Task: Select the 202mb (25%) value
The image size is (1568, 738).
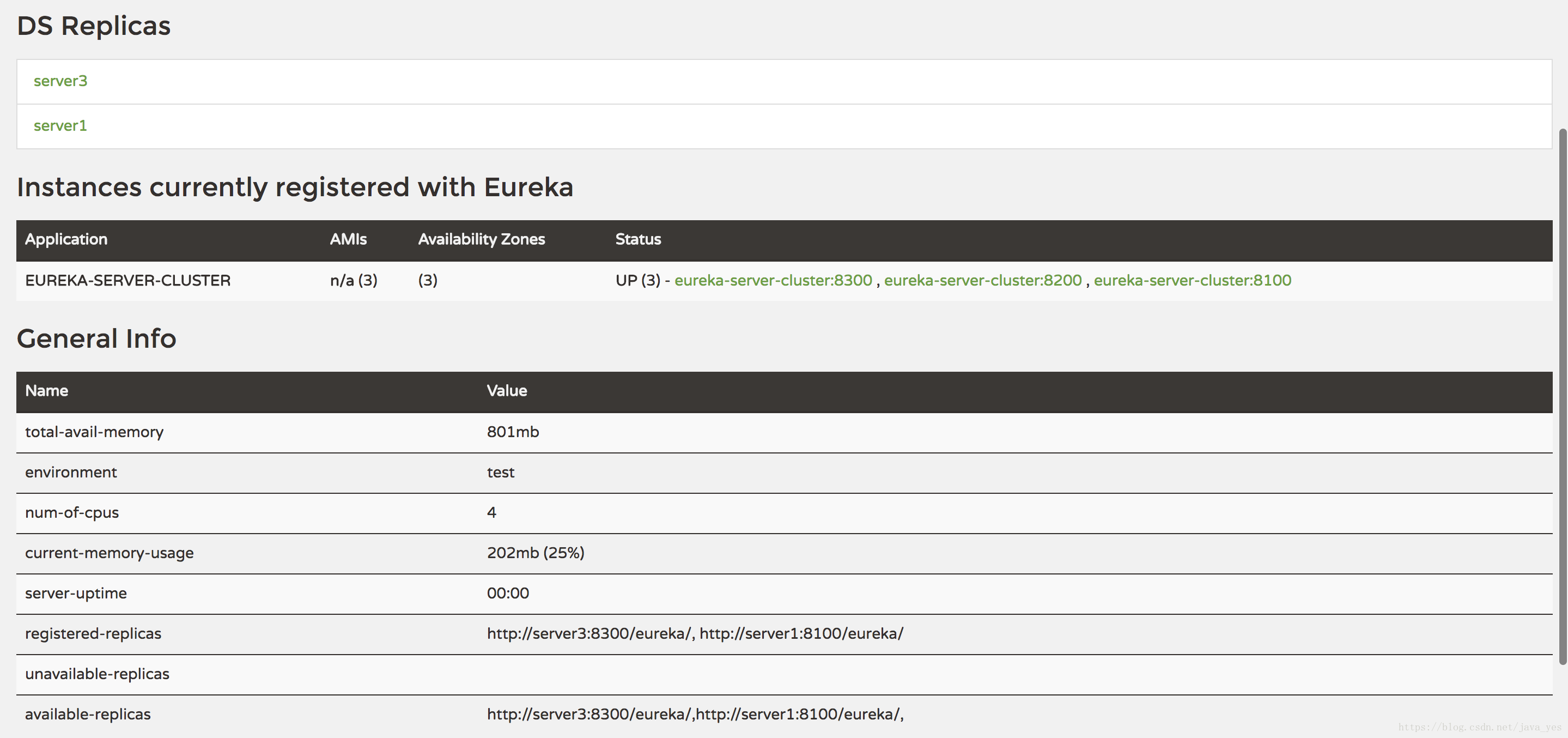Action: click(536, 553)
